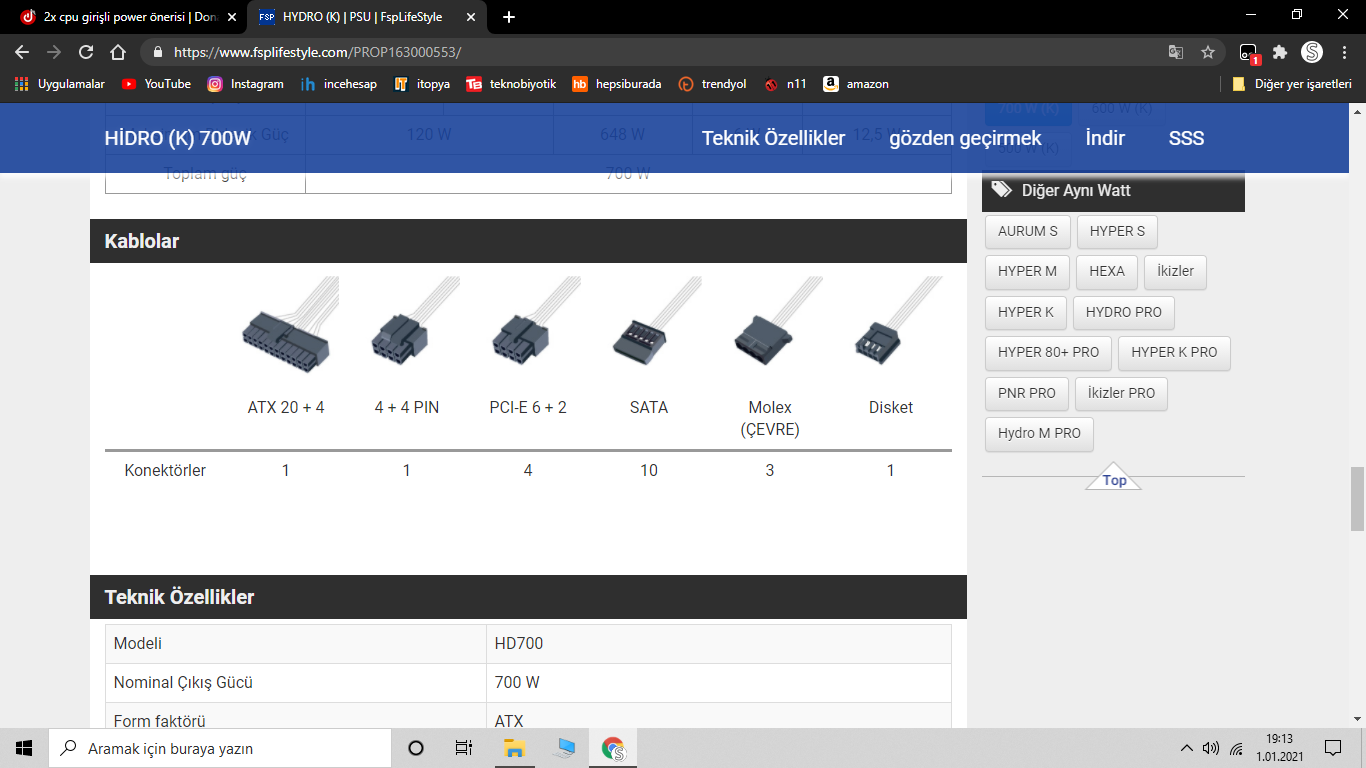
Task: Open the translate page icon
Action: 1176,52
